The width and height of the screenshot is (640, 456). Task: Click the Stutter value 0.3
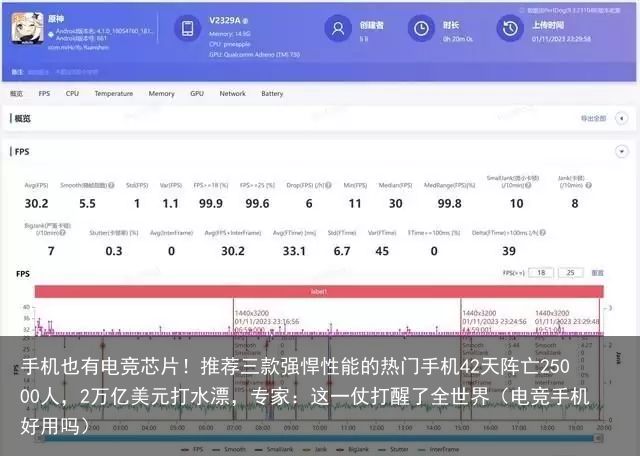point(114,251)
